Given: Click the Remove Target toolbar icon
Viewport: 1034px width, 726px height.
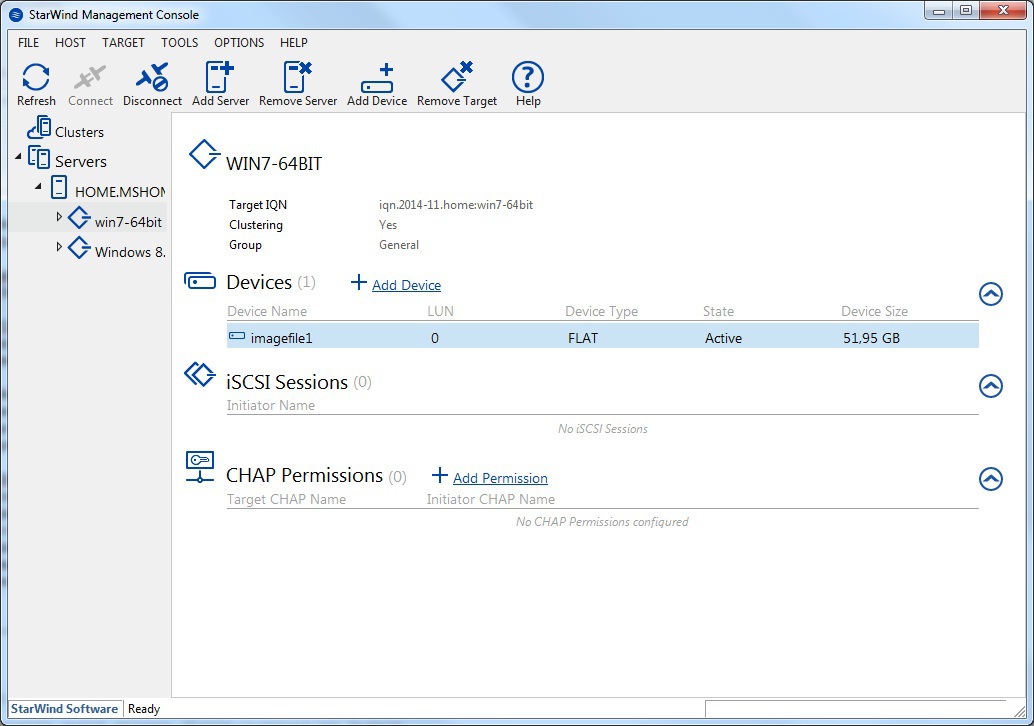Looking at the screenshot, I should click(x=457, y=76).
